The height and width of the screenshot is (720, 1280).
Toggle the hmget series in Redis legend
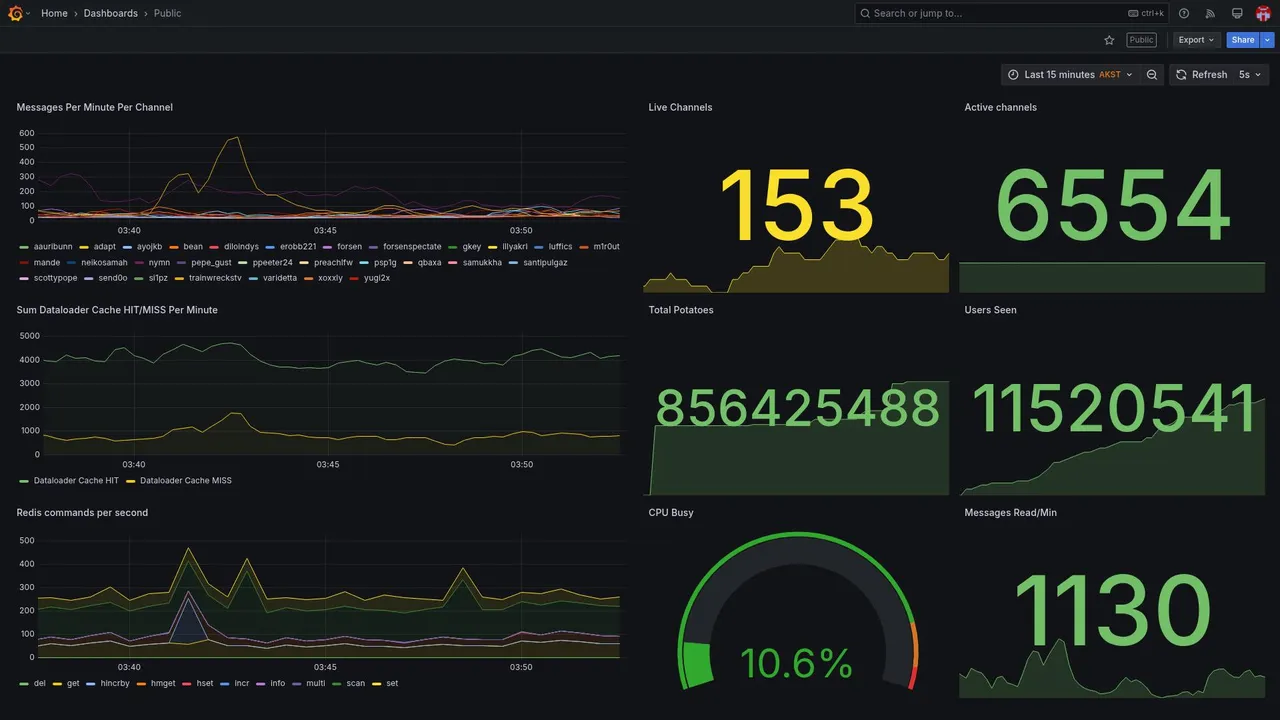coord(156,683)
